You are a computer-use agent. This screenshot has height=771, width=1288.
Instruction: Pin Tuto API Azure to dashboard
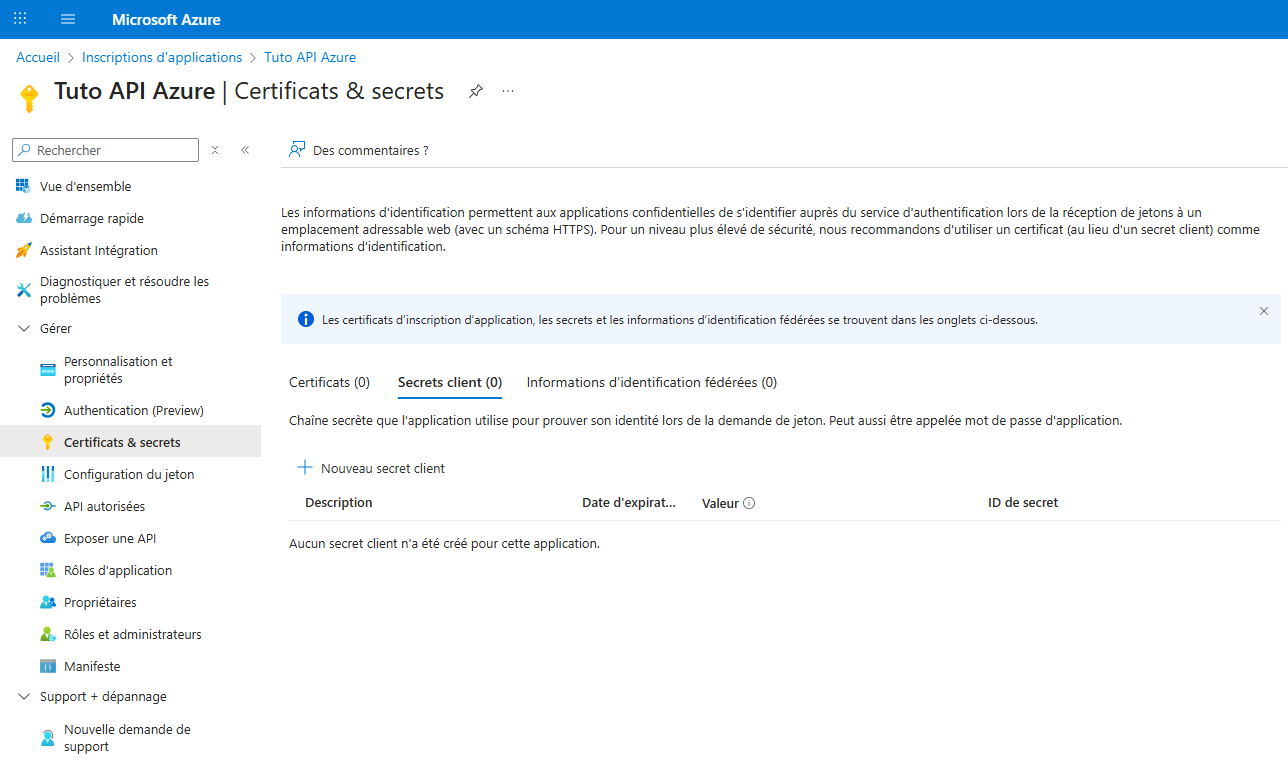[x=475, y=90]
